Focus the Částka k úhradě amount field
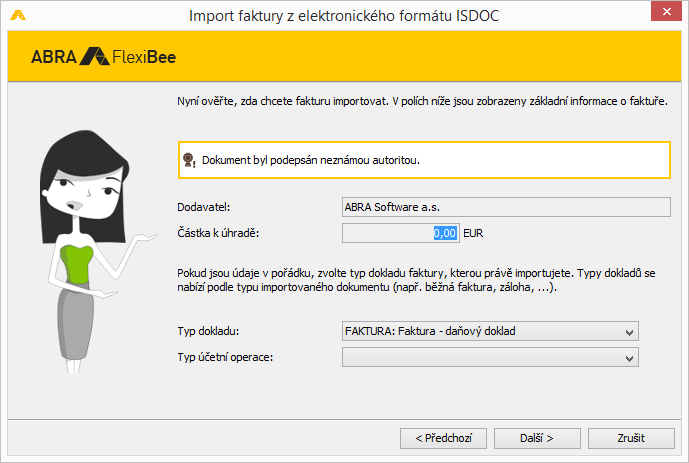689x463 pixels. [401, 233]
